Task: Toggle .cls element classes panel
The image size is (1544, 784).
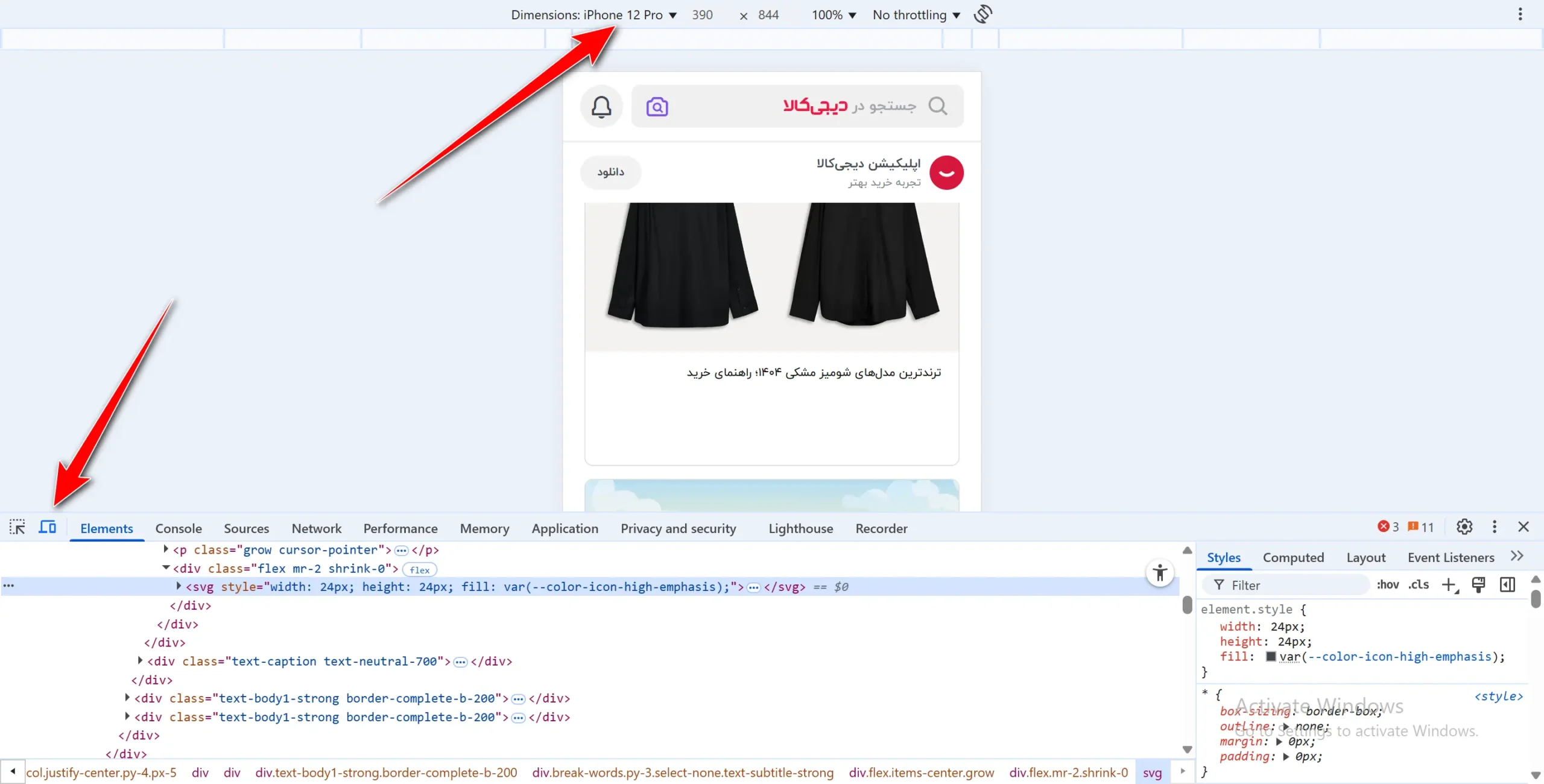Action: (1419, 585)
